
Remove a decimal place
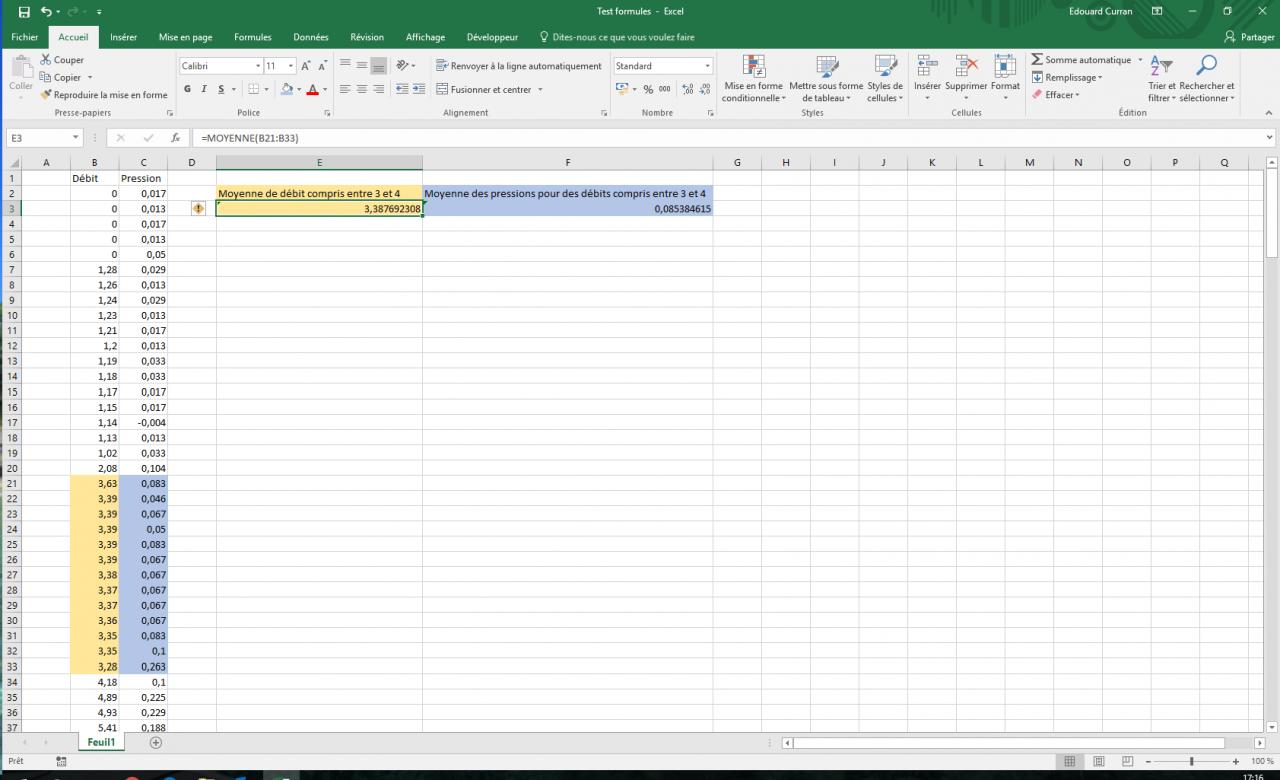coord(703,89)
